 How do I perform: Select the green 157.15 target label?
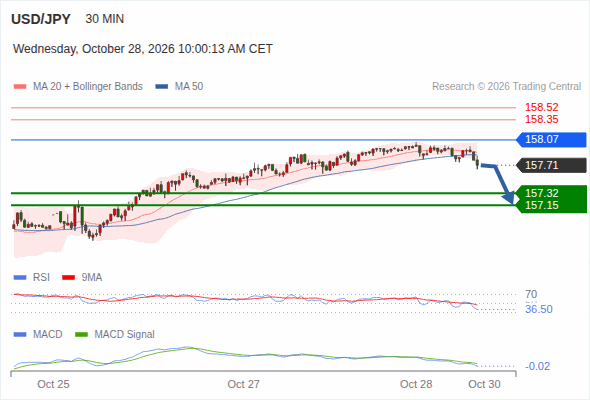[542, 205]
